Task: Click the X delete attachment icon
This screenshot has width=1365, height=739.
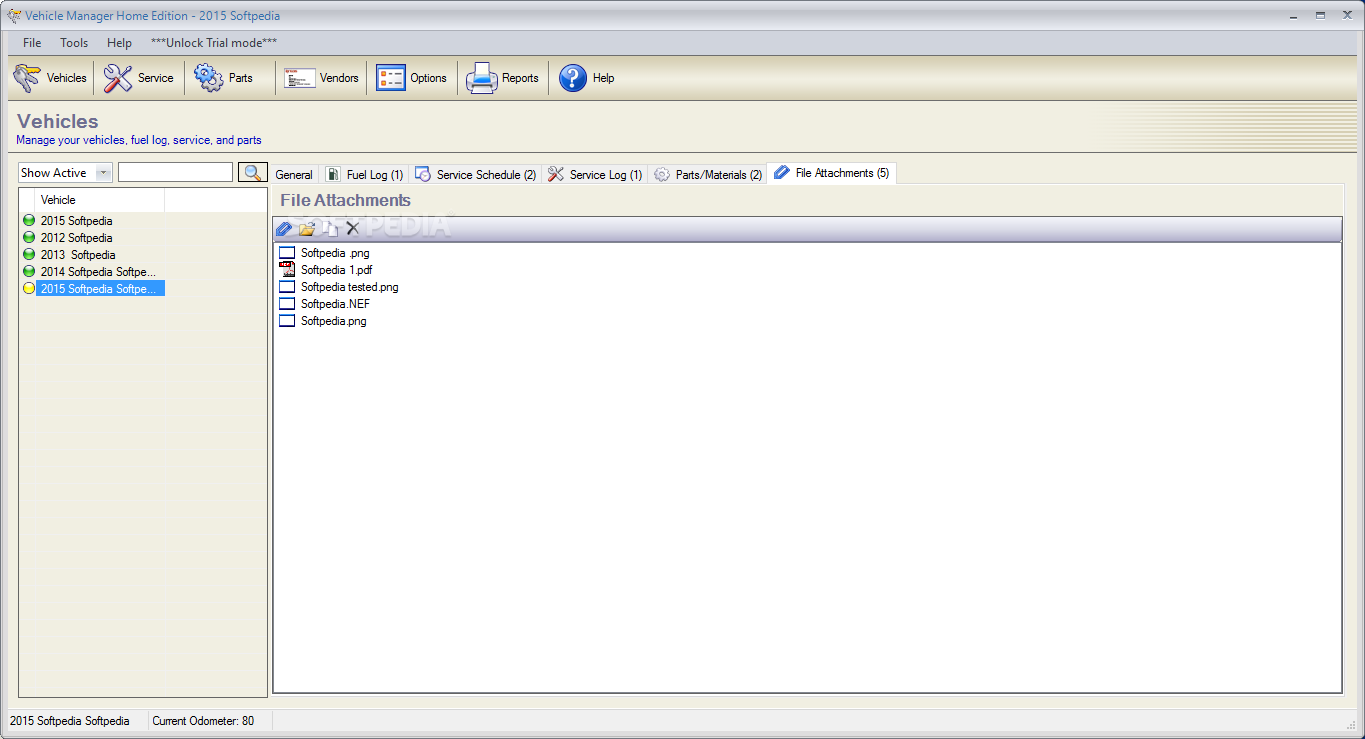Action: point(352,229)
